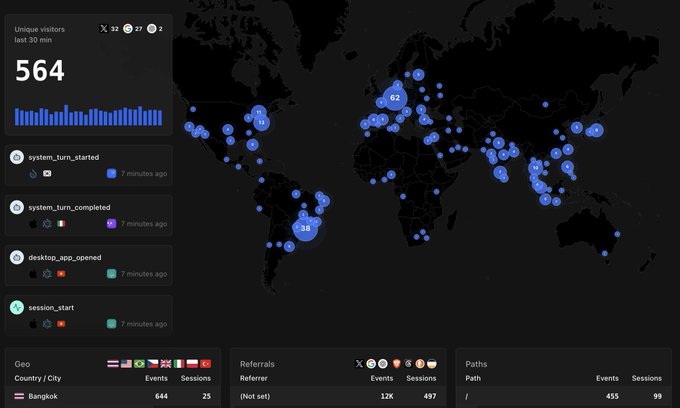The height and width of the screenshot is (408, 680).
Task: Click the UK flag in Geo header
Action: 166,363
